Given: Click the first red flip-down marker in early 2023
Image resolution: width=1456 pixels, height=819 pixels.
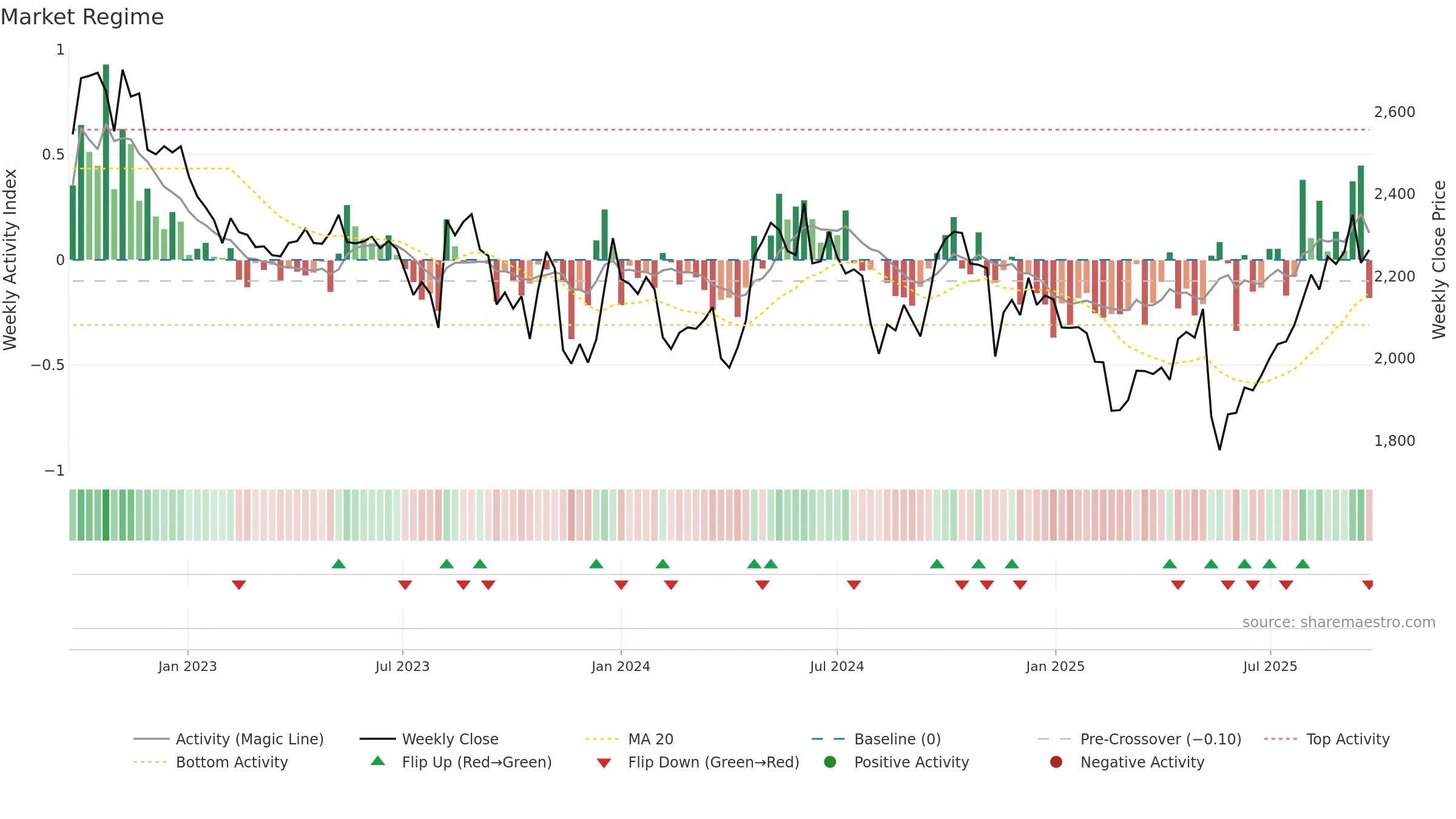Looking at the screenshot, I should 239,585.
